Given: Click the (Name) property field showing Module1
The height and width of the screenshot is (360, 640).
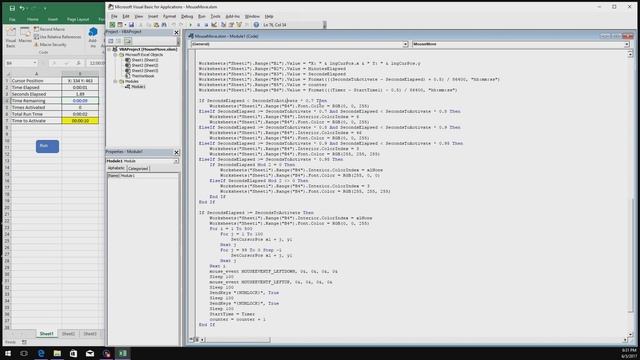Looking at the screenshot, I should point(149,176).
